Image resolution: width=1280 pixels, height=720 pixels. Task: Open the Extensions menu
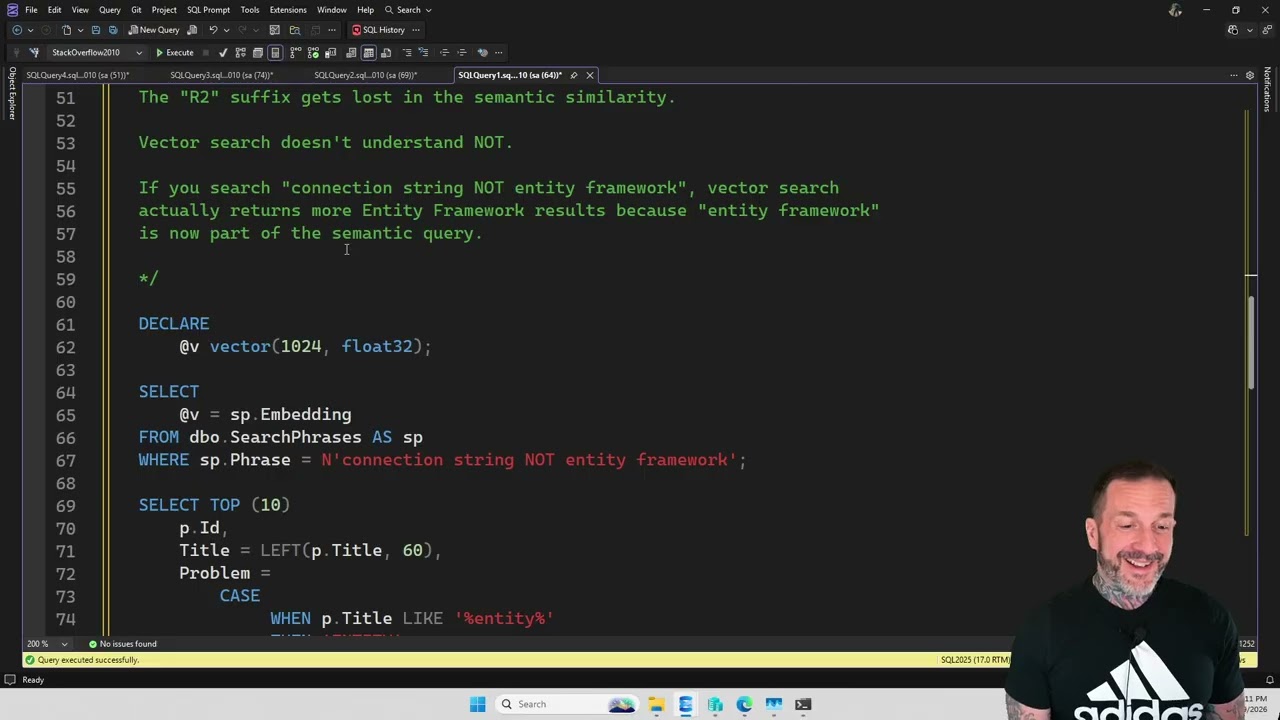pyautogui.click(x=288, y=10)
